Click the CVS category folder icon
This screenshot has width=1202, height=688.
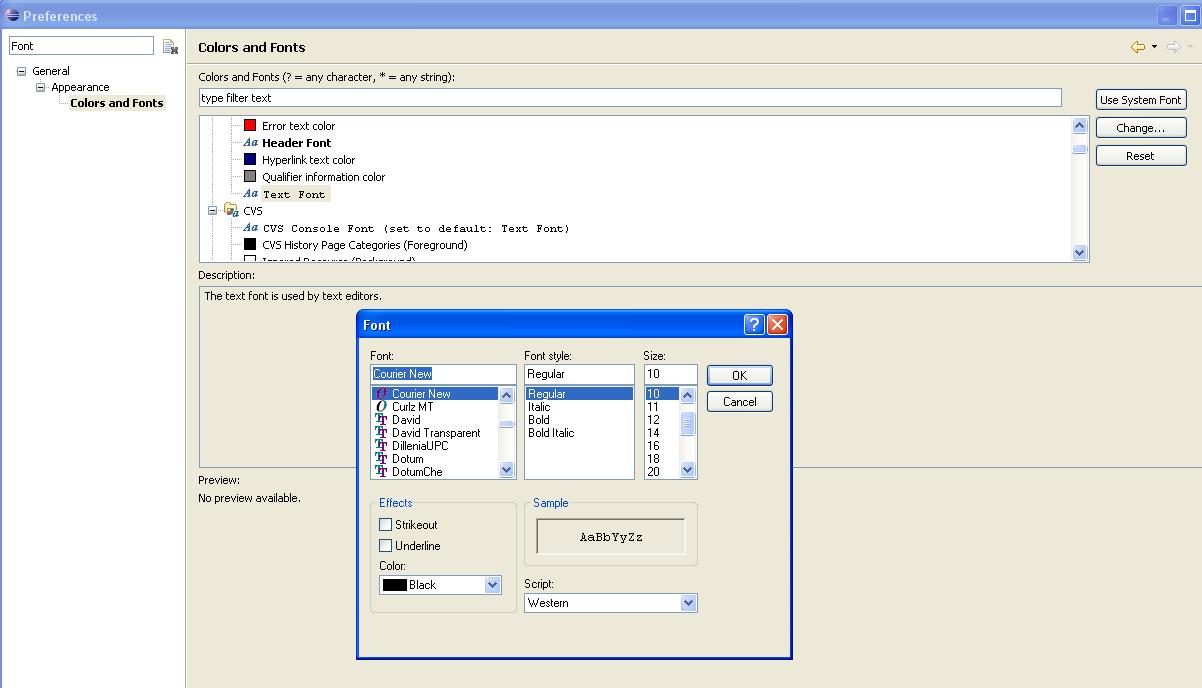point(231,211)
